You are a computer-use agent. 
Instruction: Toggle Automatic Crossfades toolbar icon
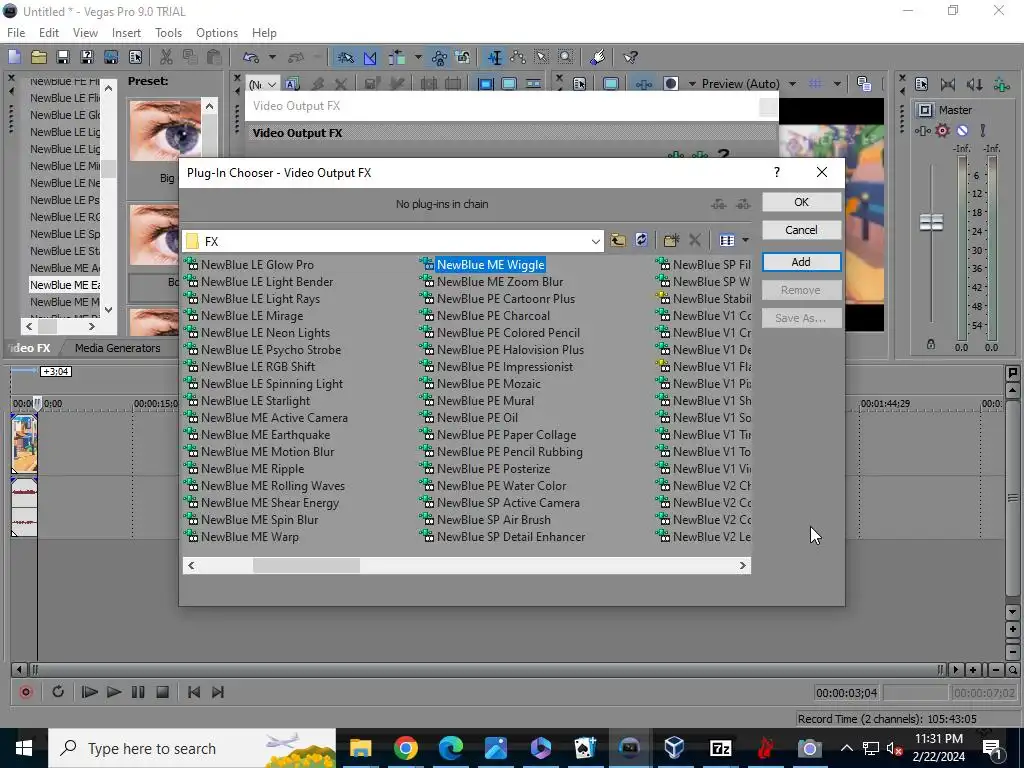(x=370, y=57)
